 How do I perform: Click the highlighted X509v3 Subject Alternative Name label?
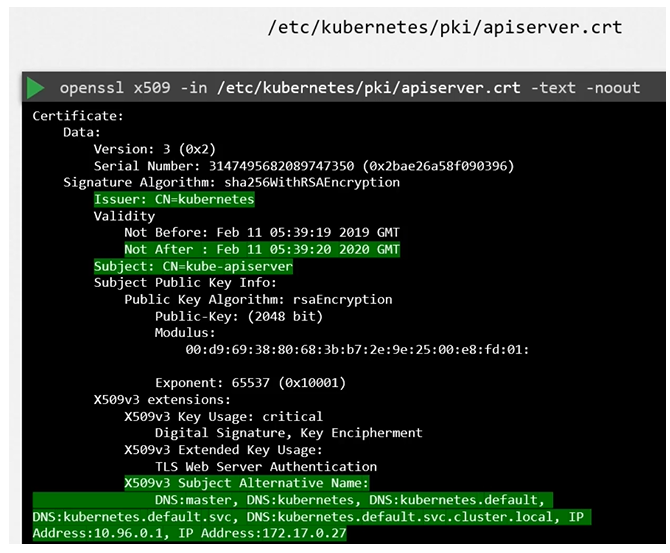246,483
